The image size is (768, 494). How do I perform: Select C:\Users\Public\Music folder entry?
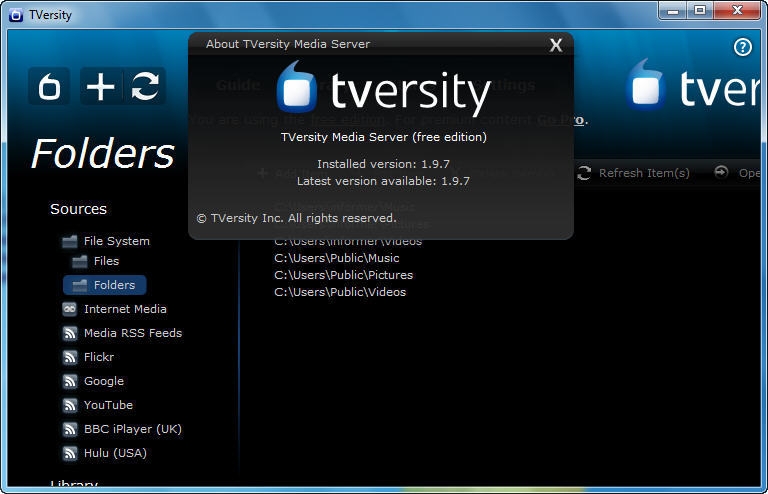tap(336, 258)
